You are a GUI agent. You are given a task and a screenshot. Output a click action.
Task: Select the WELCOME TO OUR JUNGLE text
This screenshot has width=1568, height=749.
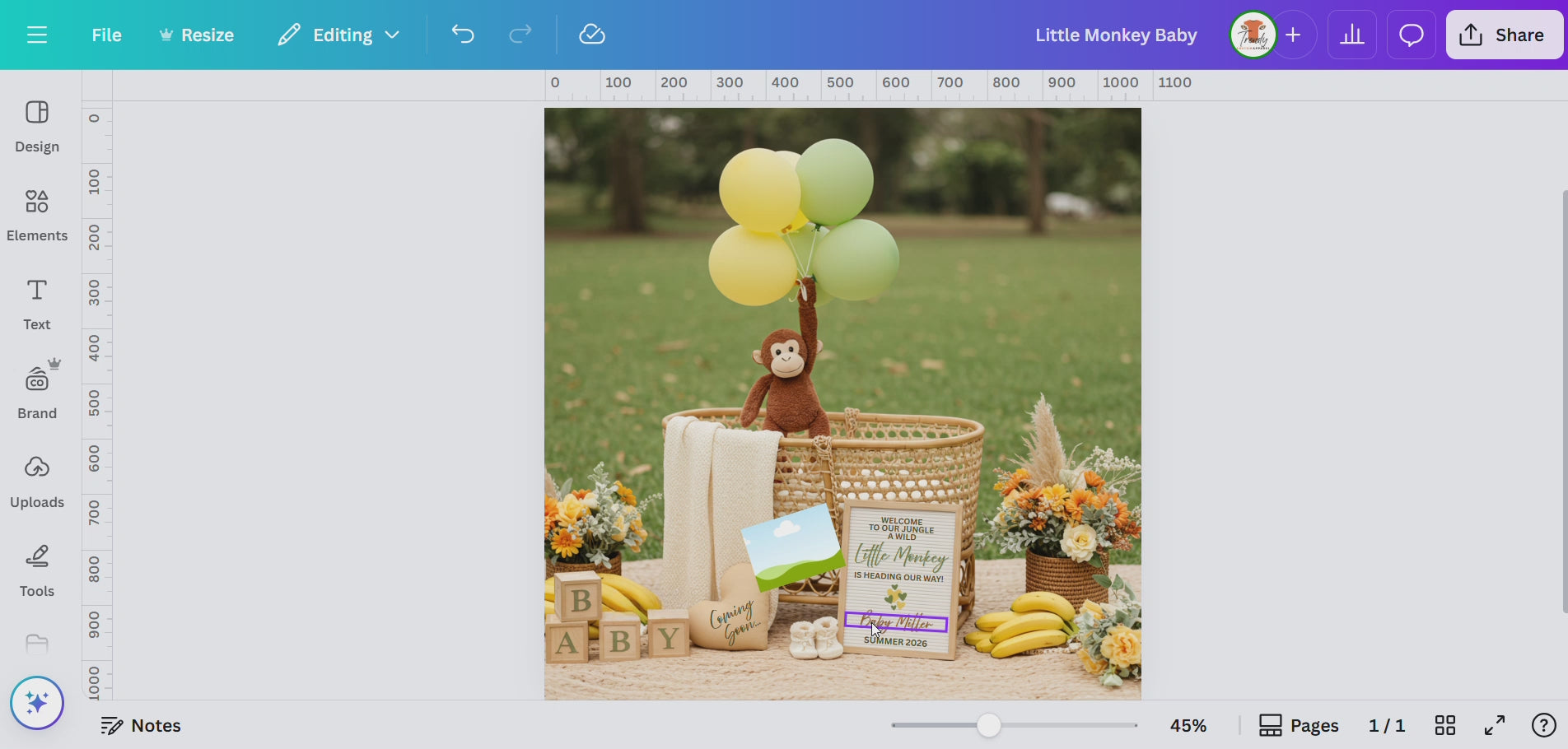coord(902,528)
